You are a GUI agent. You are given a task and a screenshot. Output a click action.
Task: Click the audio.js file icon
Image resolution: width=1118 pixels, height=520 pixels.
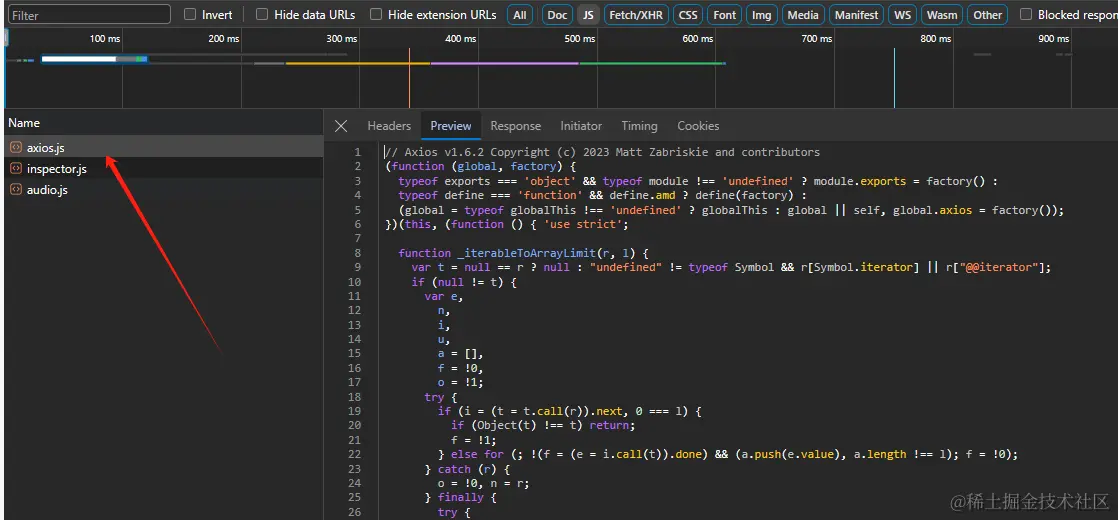[x=16, y=190]
